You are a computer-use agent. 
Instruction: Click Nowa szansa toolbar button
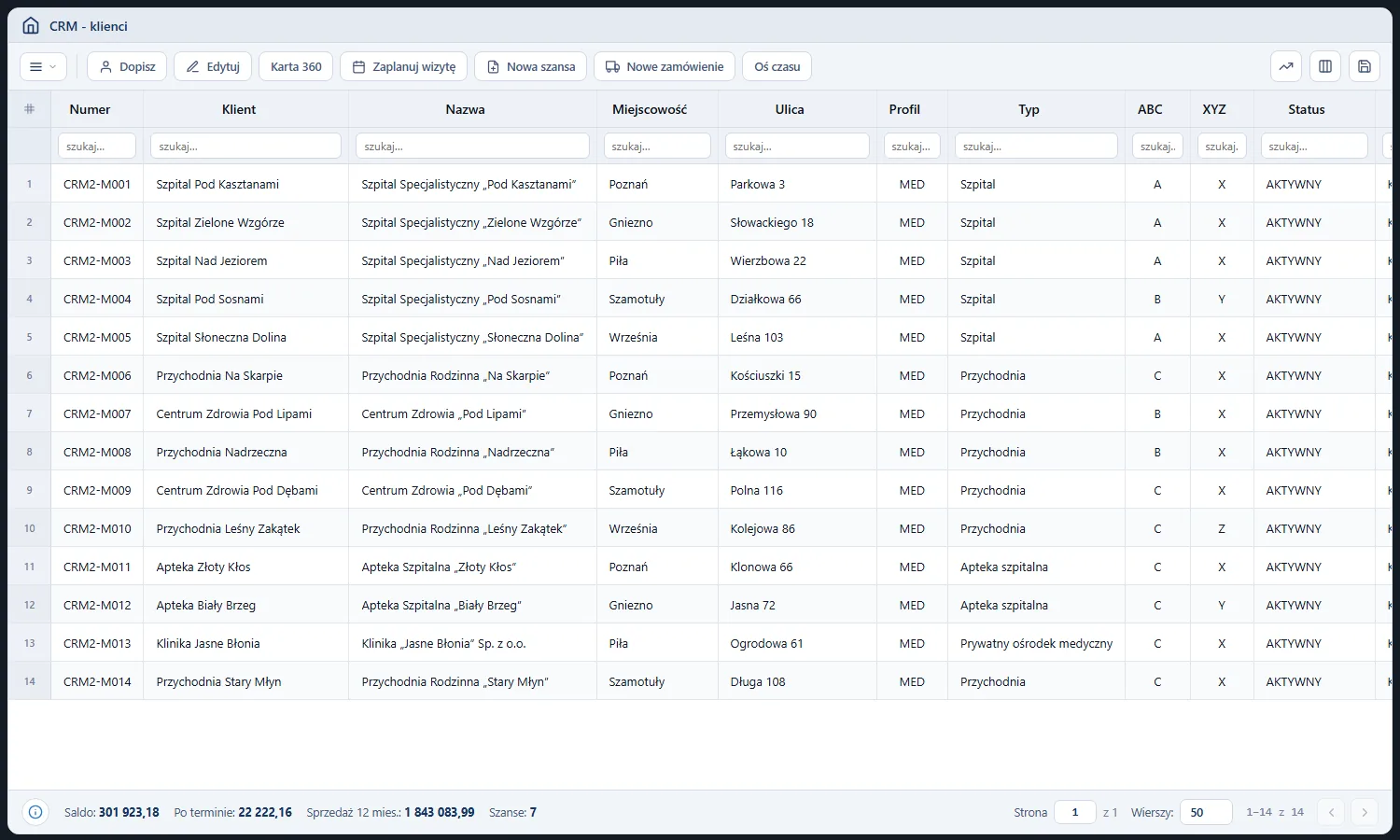click(531, 66)
